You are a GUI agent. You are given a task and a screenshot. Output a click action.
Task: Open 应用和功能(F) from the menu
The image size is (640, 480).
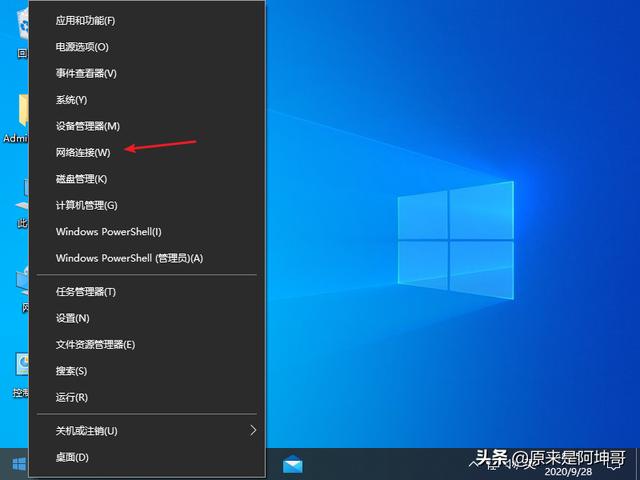(x=147, y=20)
